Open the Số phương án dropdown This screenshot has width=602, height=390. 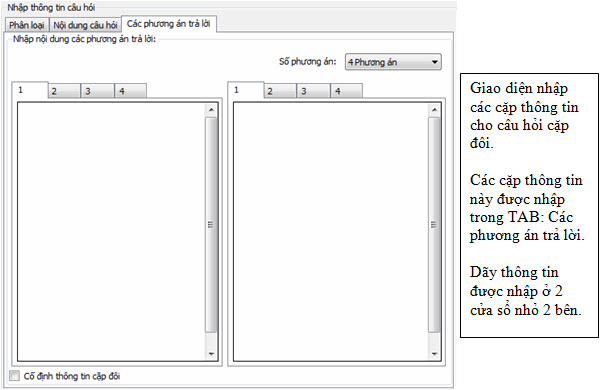[x=393, y=62]
